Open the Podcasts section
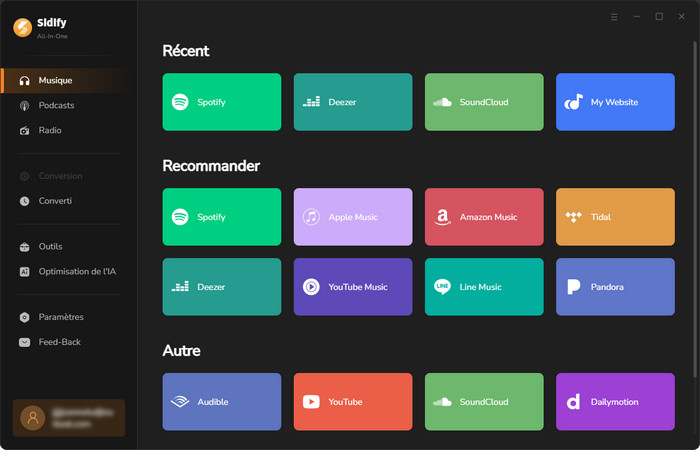Screen dimensions: 700x450 [56, 105]
